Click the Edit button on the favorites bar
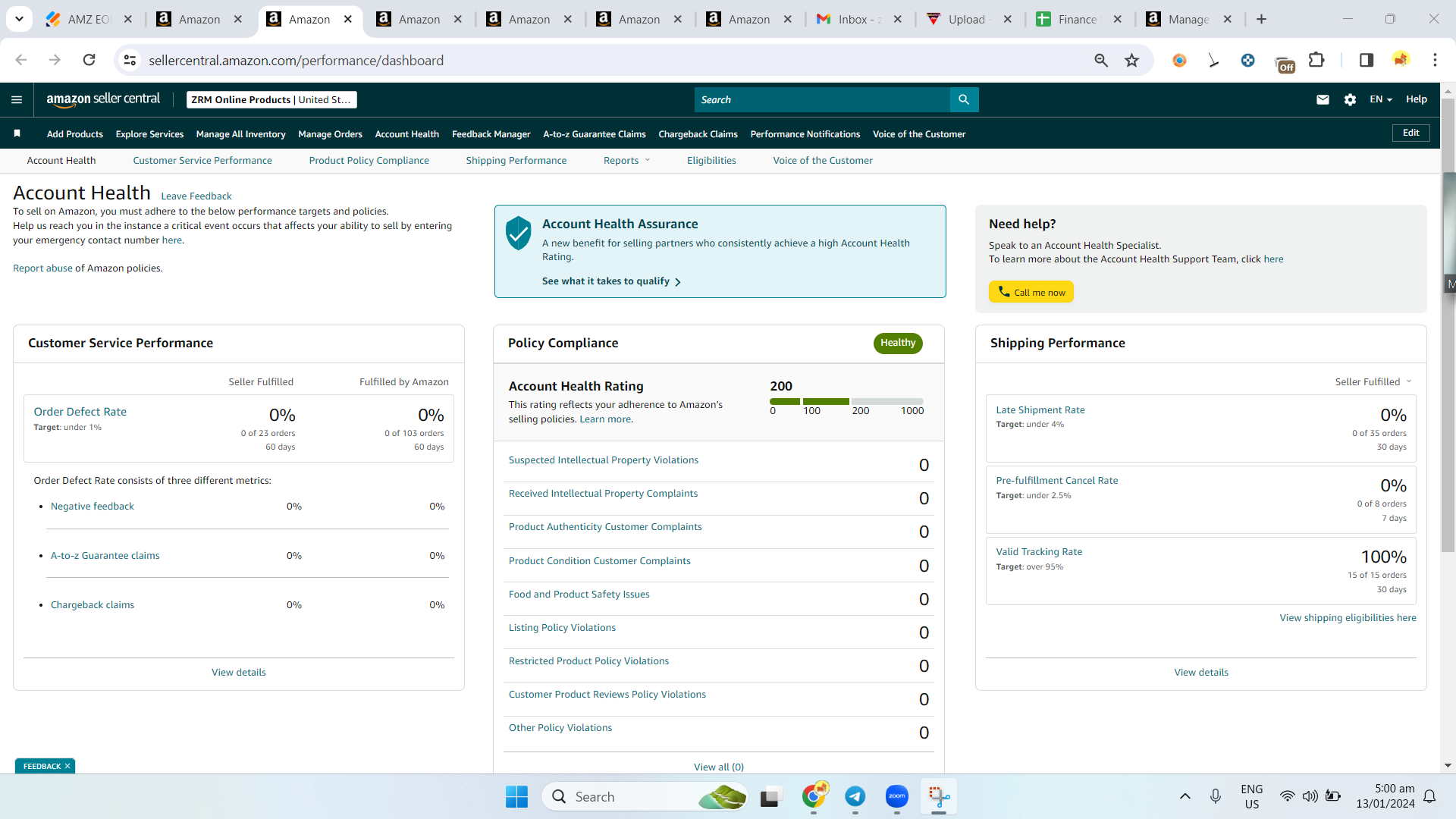The width and height of the screenshot is (1456, 819). click(1411, 133)
